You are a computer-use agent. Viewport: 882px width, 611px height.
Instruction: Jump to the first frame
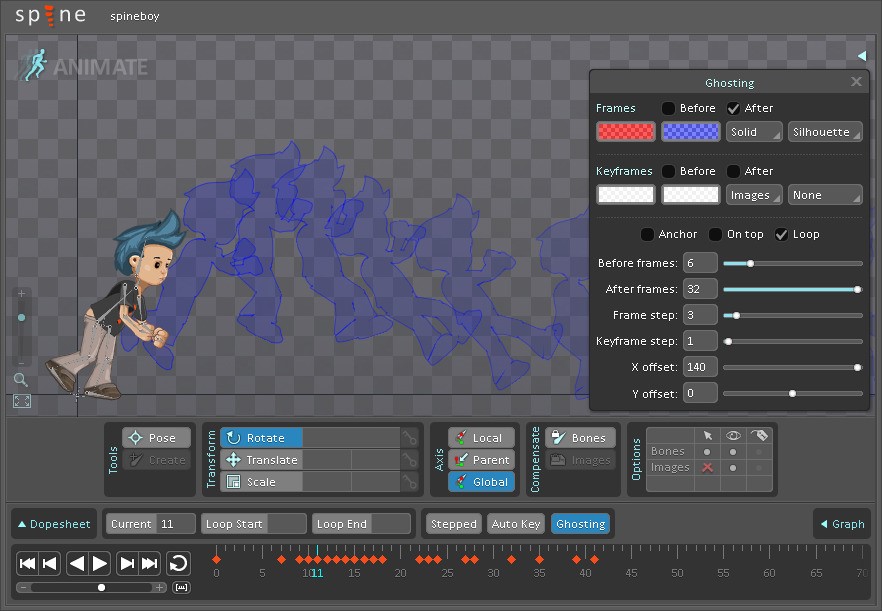27,564
